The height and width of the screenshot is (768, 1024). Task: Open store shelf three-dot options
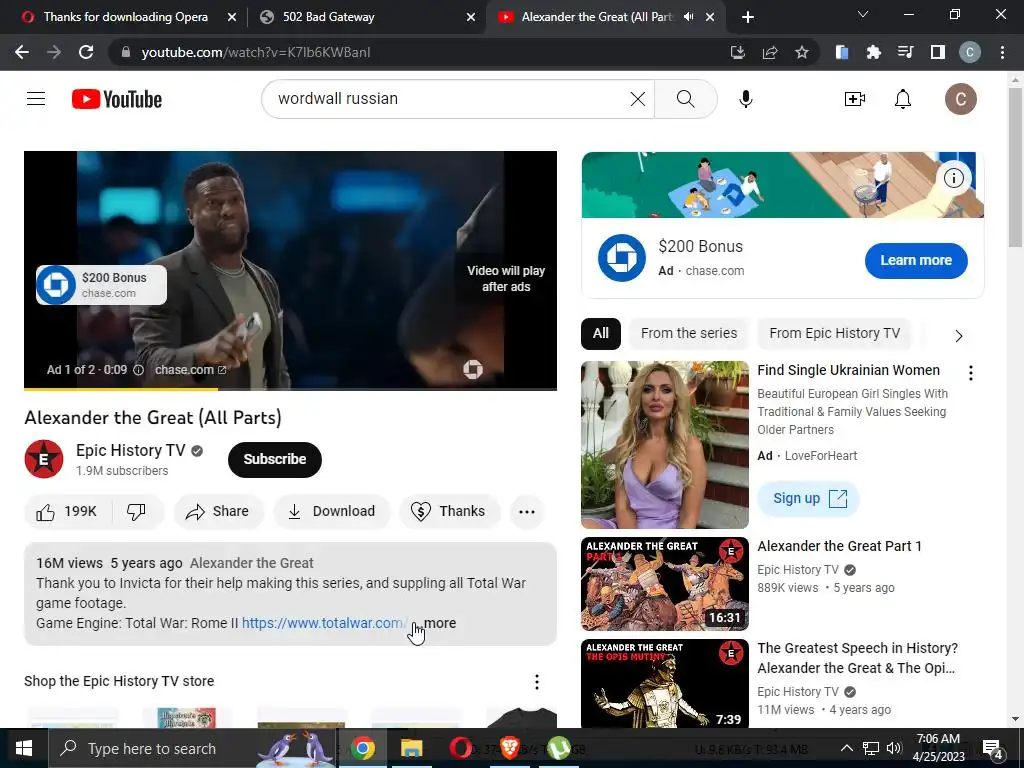click(536, 682)
